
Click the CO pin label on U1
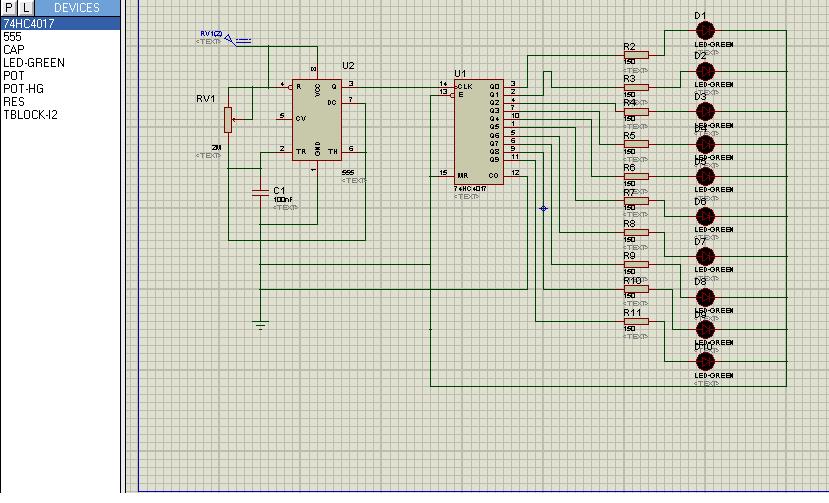pyautogui.click(x=493, y=175)
